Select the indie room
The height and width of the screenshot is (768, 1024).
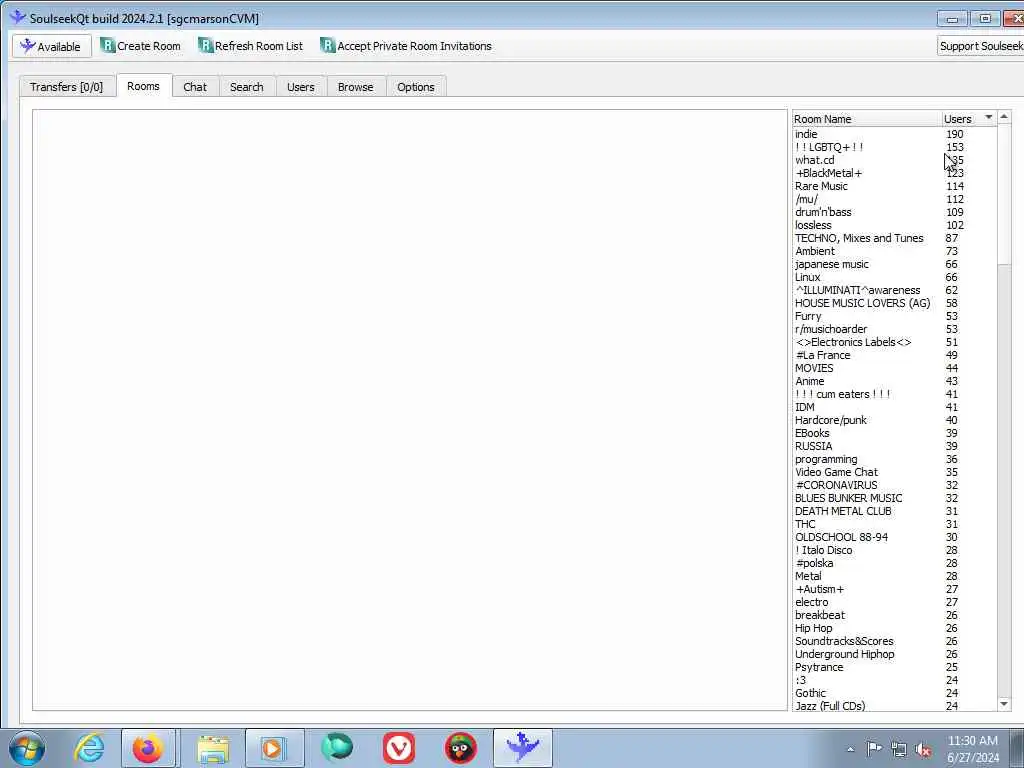(893, 134)
